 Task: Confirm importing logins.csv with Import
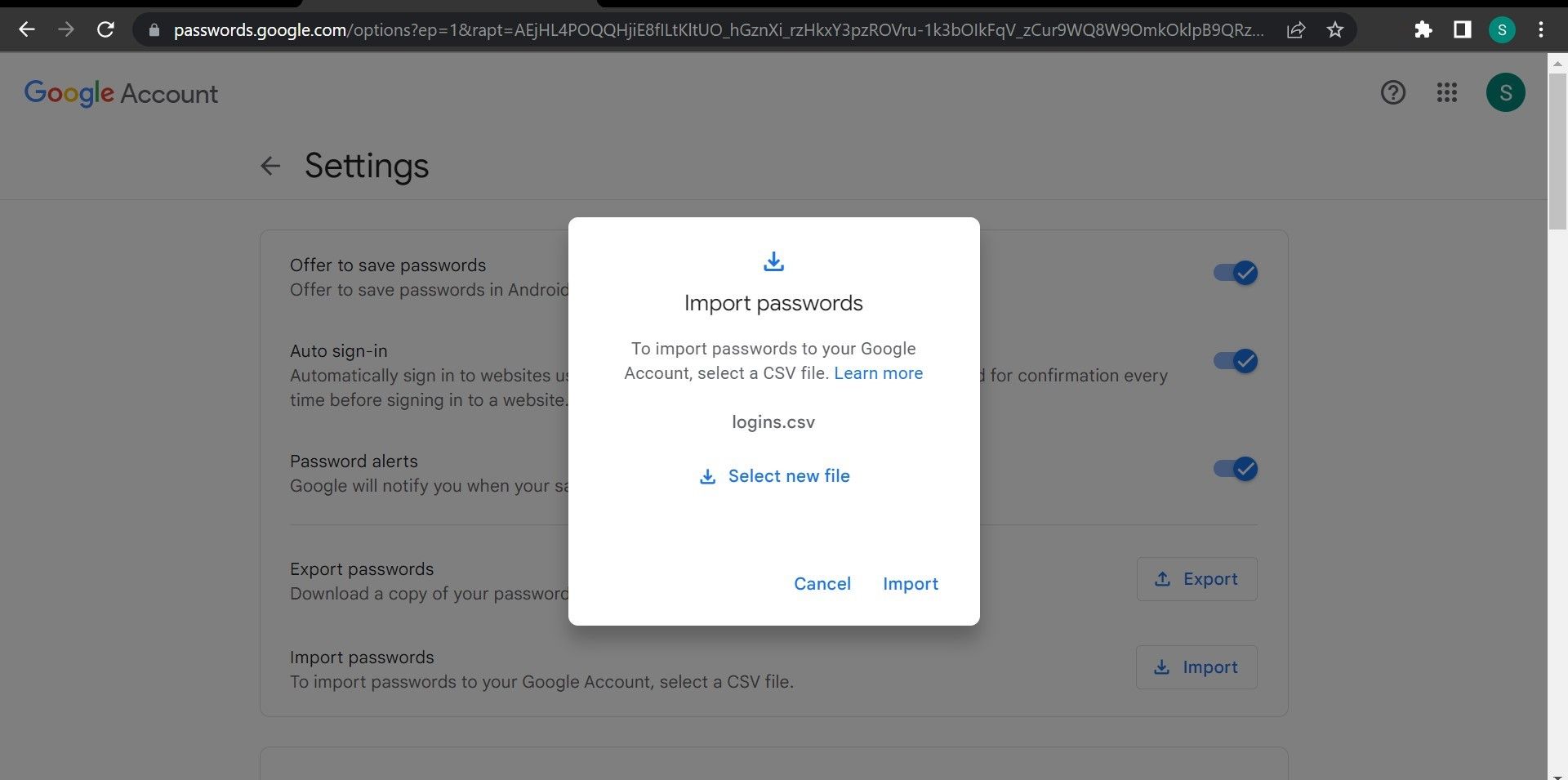(x=910, y=583)
